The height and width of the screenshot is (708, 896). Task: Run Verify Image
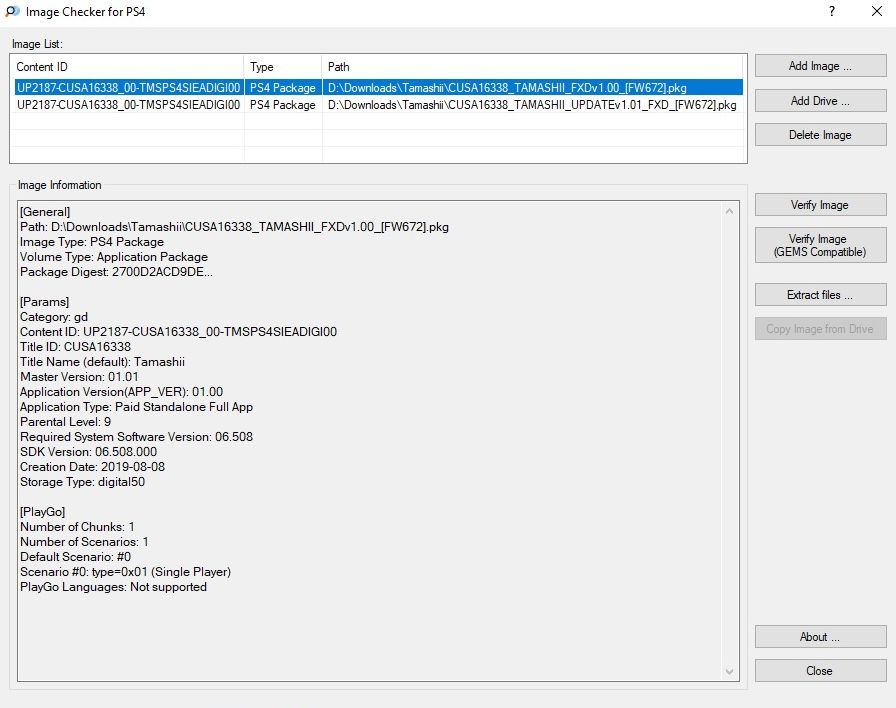click(x=820, y=205)
